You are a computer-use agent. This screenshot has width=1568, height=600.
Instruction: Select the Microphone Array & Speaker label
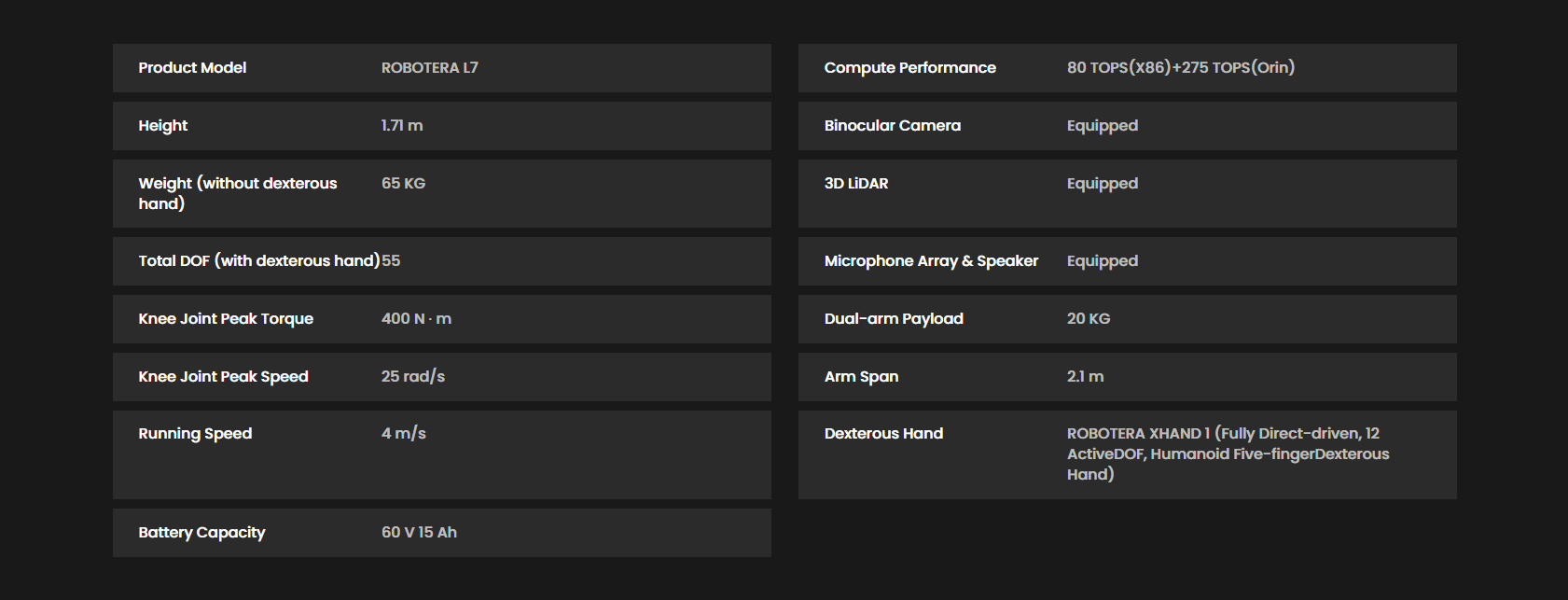coord(931,260)
